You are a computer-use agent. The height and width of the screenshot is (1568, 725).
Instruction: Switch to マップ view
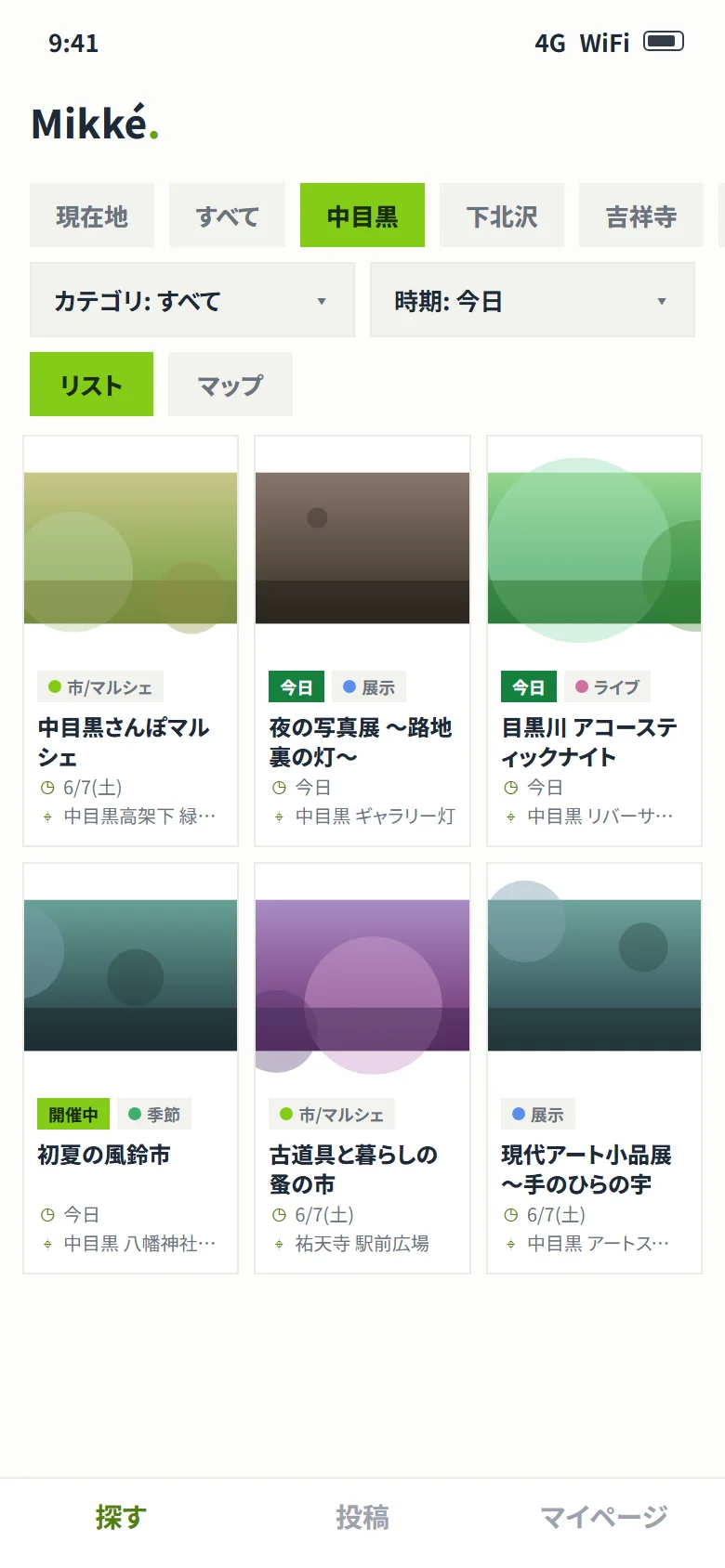231,385
